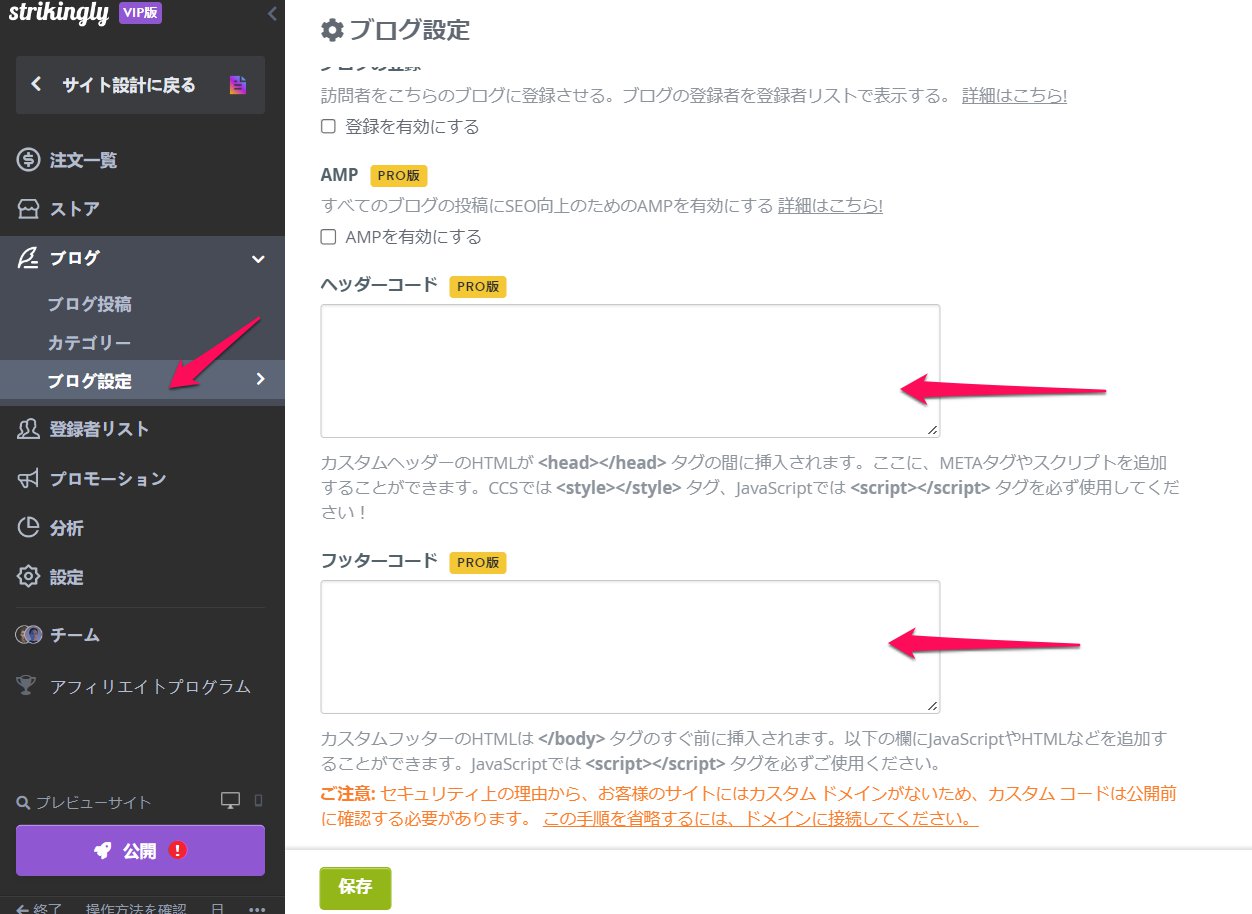Click the people icon beside 登録者リスト

28,429
